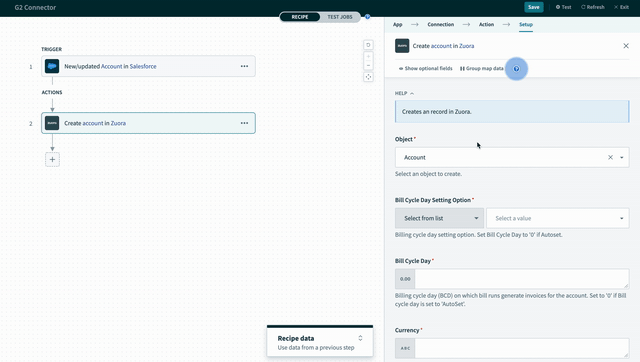Select the New/updated Account trigger card

coord(148,66)
